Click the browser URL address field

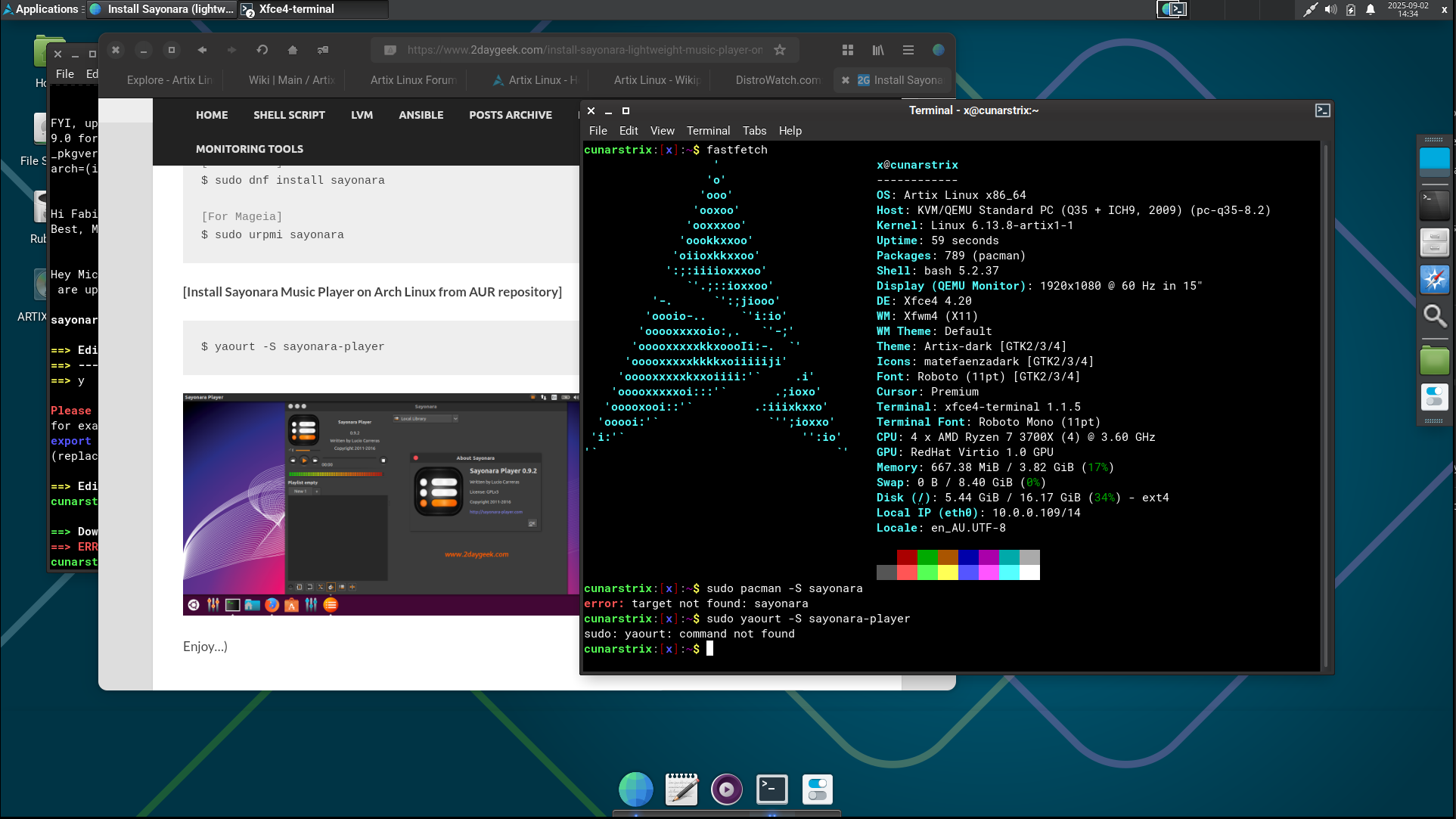tap(584, 50)
